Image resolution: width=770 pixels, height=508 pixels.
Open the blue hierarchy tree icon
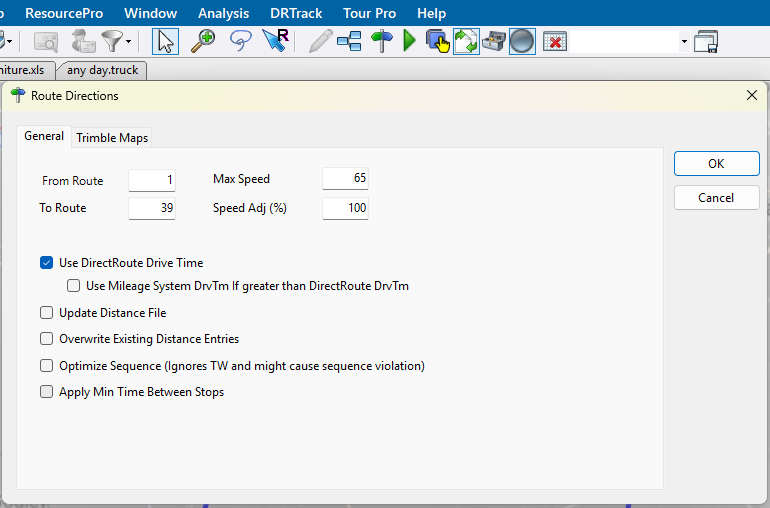[x=349, y=41]
